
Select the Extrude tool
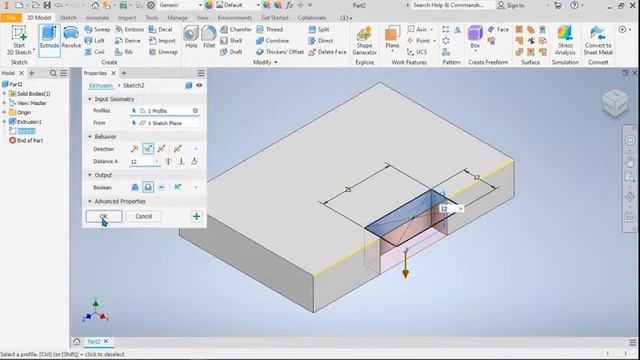pyautogui.click(x=49, y=40)
